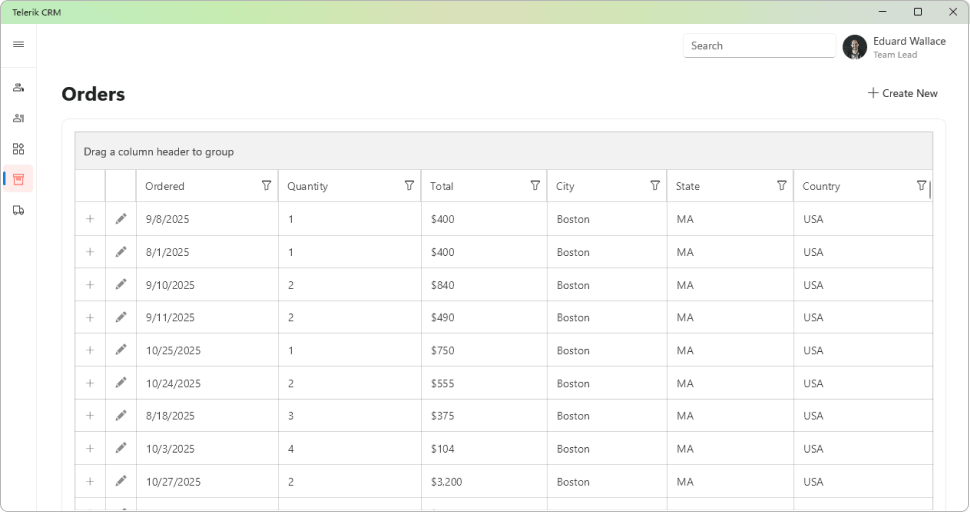
Task: Click the Create New button
Action: pos(903,93)
